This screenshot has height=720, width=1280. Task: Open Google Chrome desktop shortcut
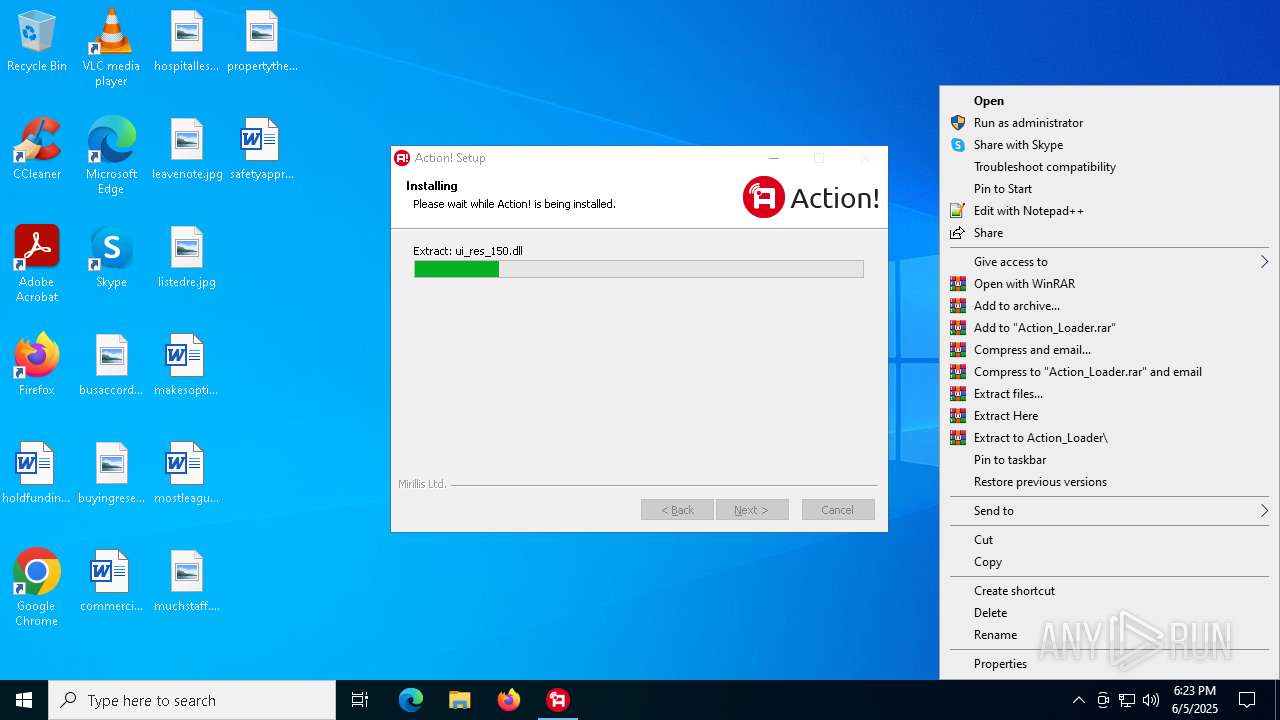point(37,588)
